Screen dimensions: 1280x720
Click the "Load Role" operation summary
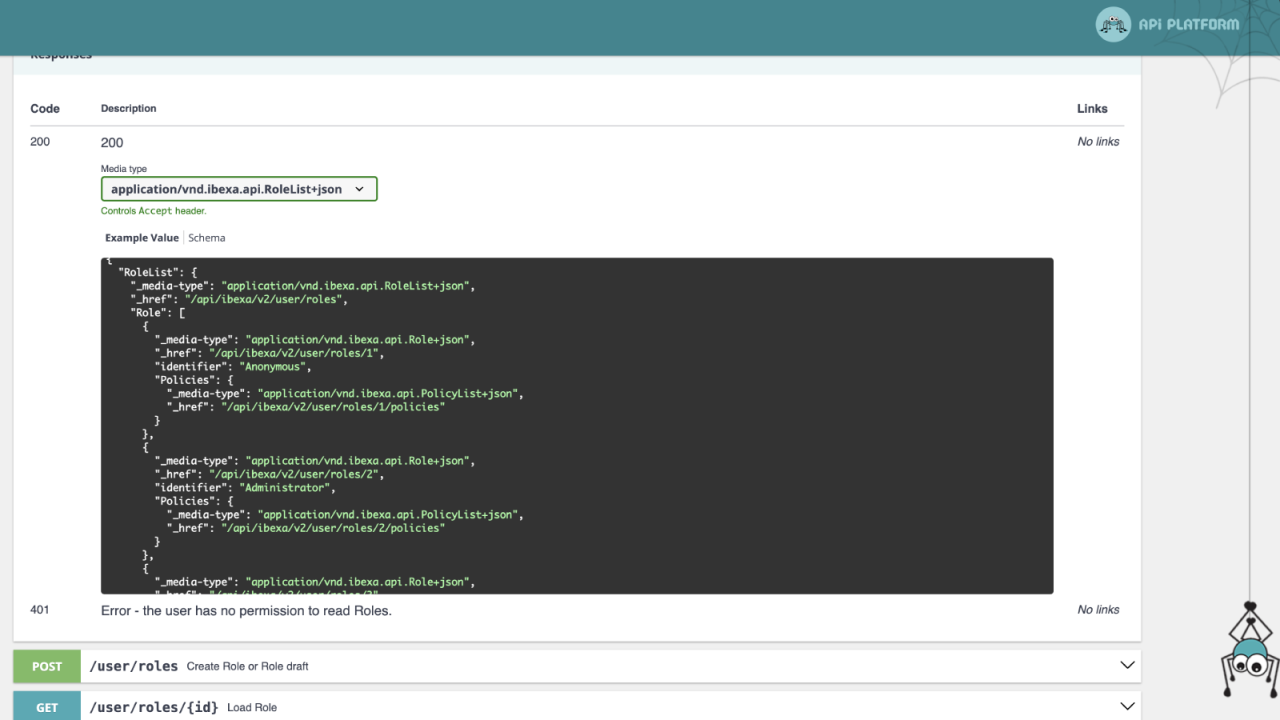pyautogui.click(x=251, y=707)
